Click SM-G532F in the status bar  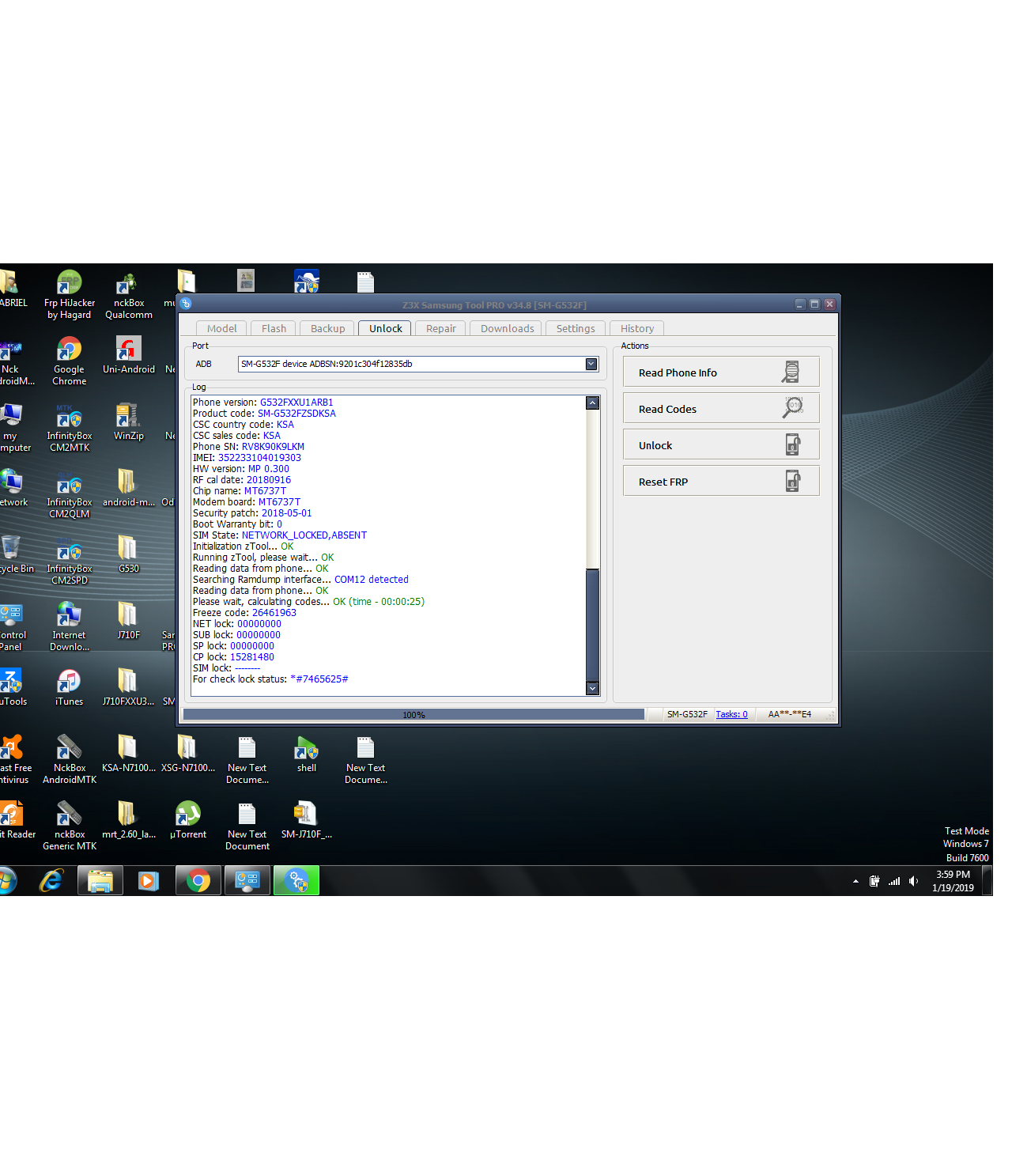pyautogui.click(x=687, y=714)
